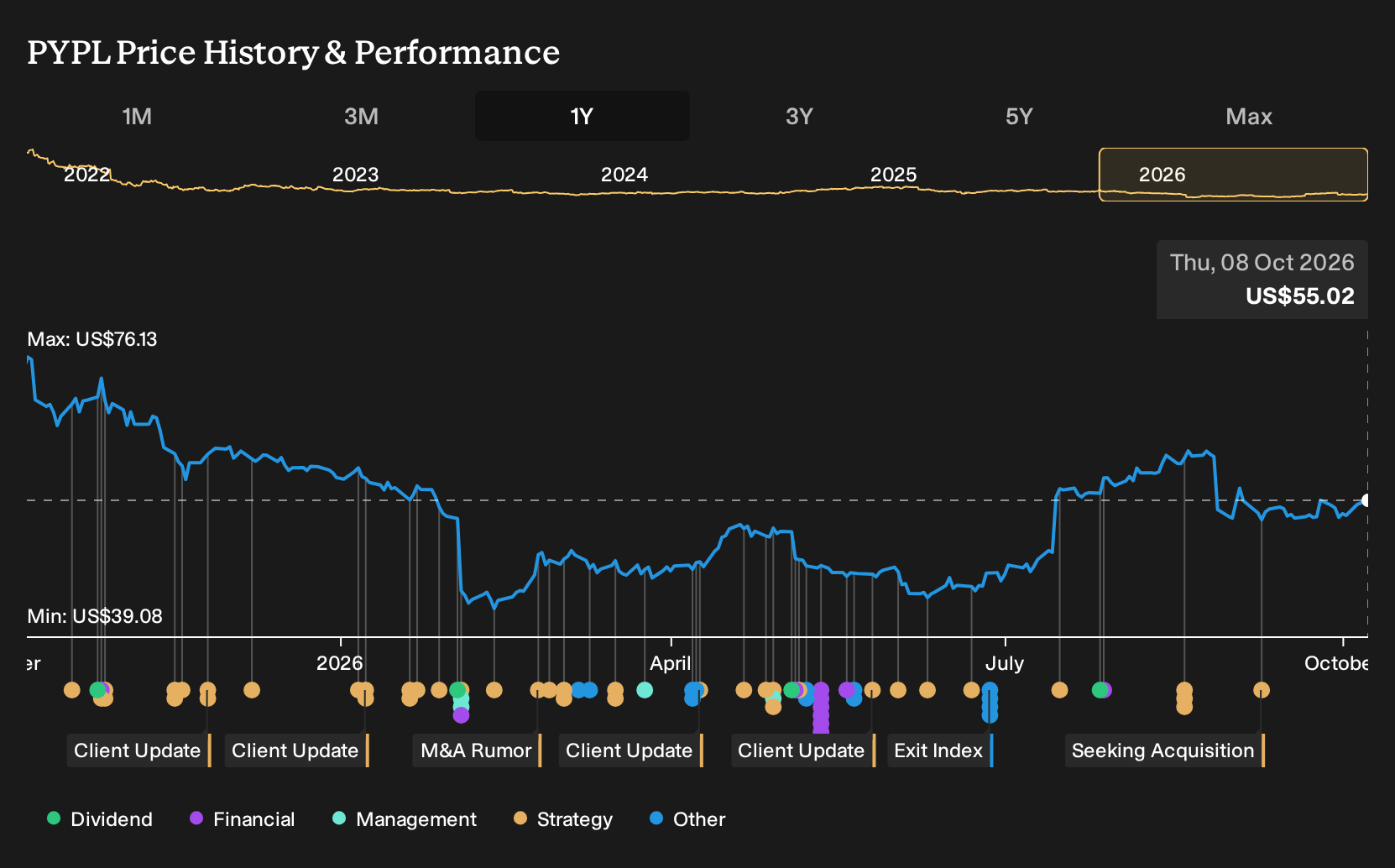Click the Max: US$76.13 label

[x=92, y=339]
